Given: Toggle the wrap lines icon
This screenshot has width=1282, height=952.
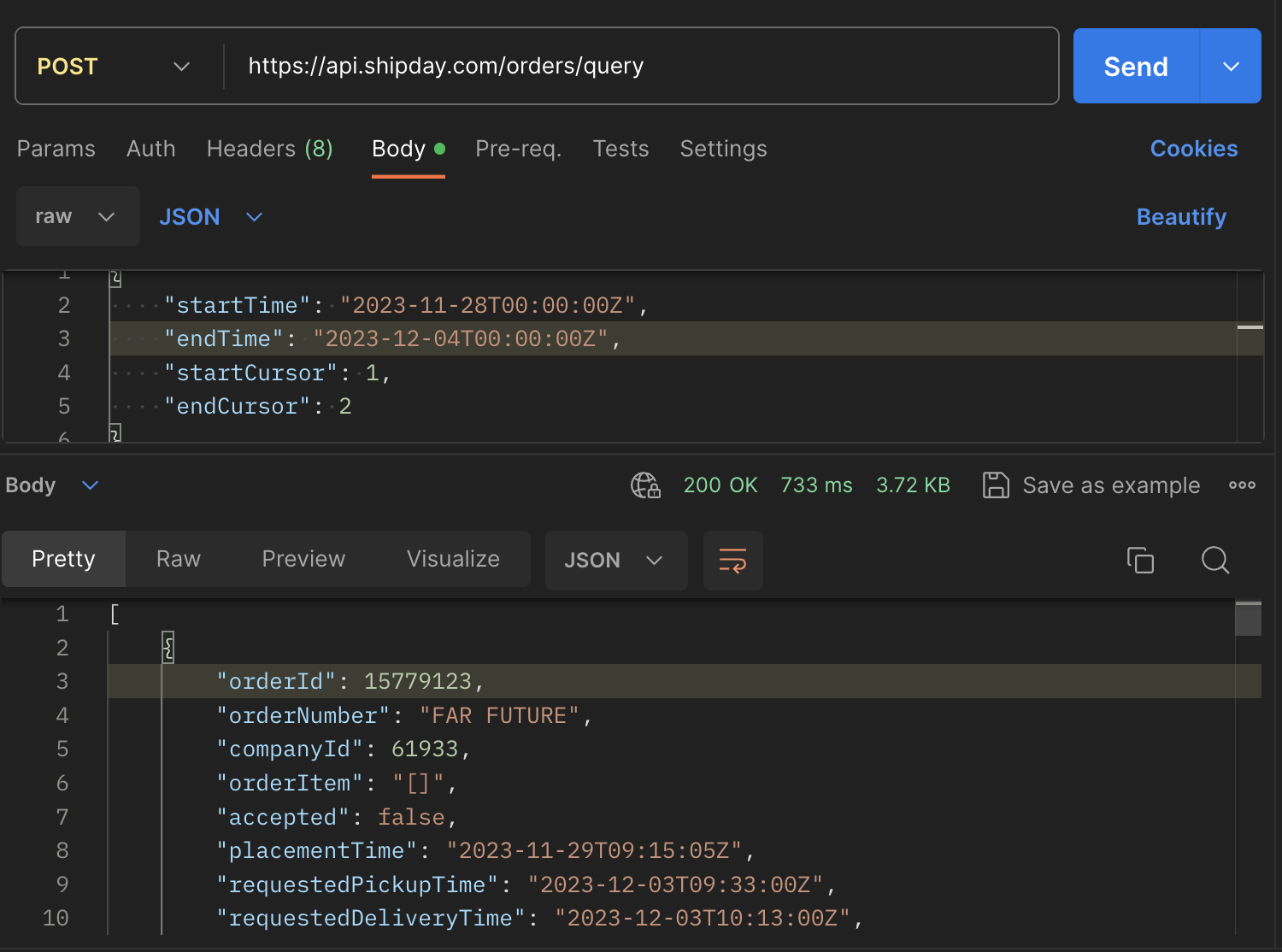Looking at the screenshot, I should pos(732,561).
